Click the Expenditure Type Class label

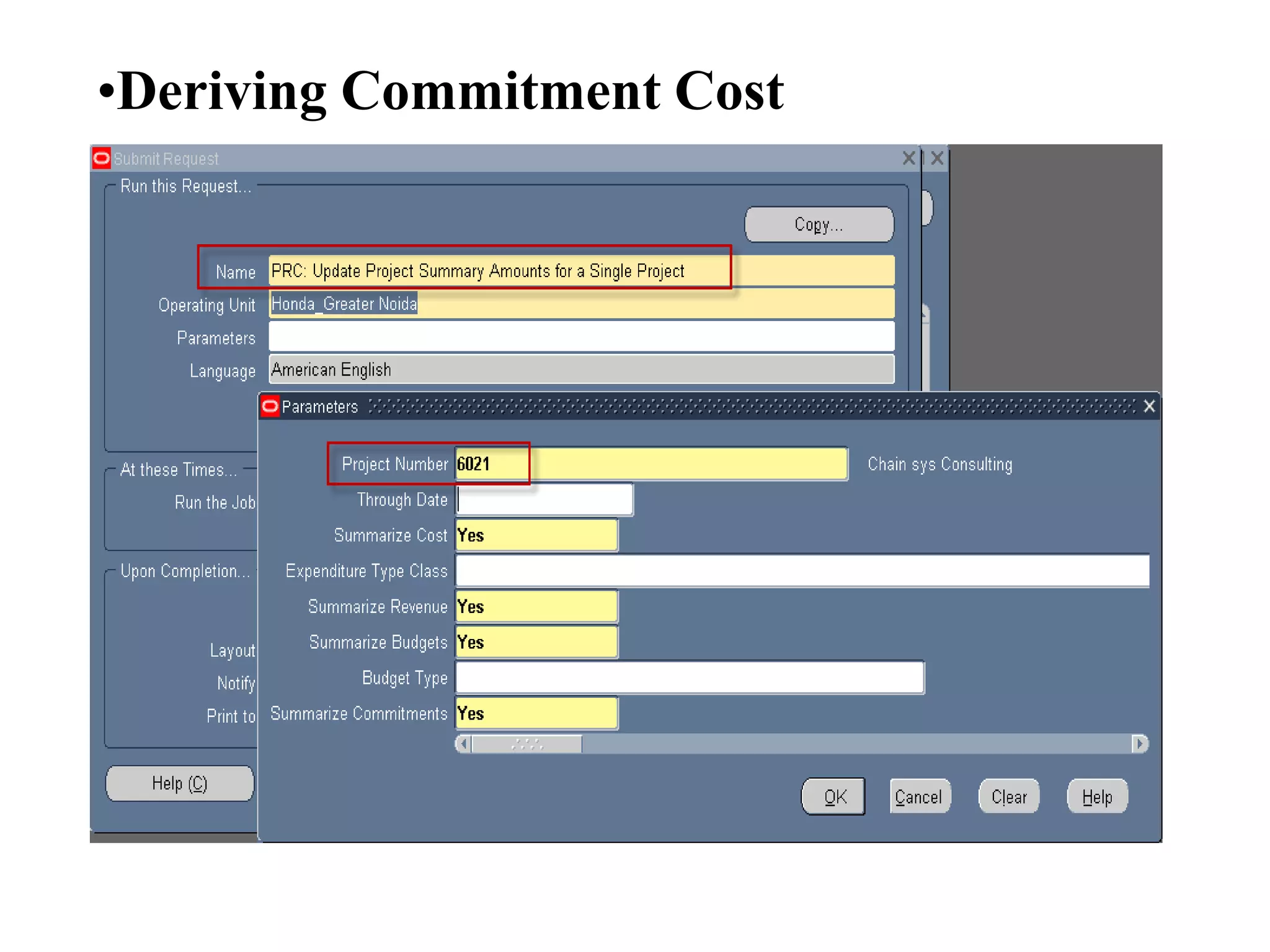(x=366, y=571)
